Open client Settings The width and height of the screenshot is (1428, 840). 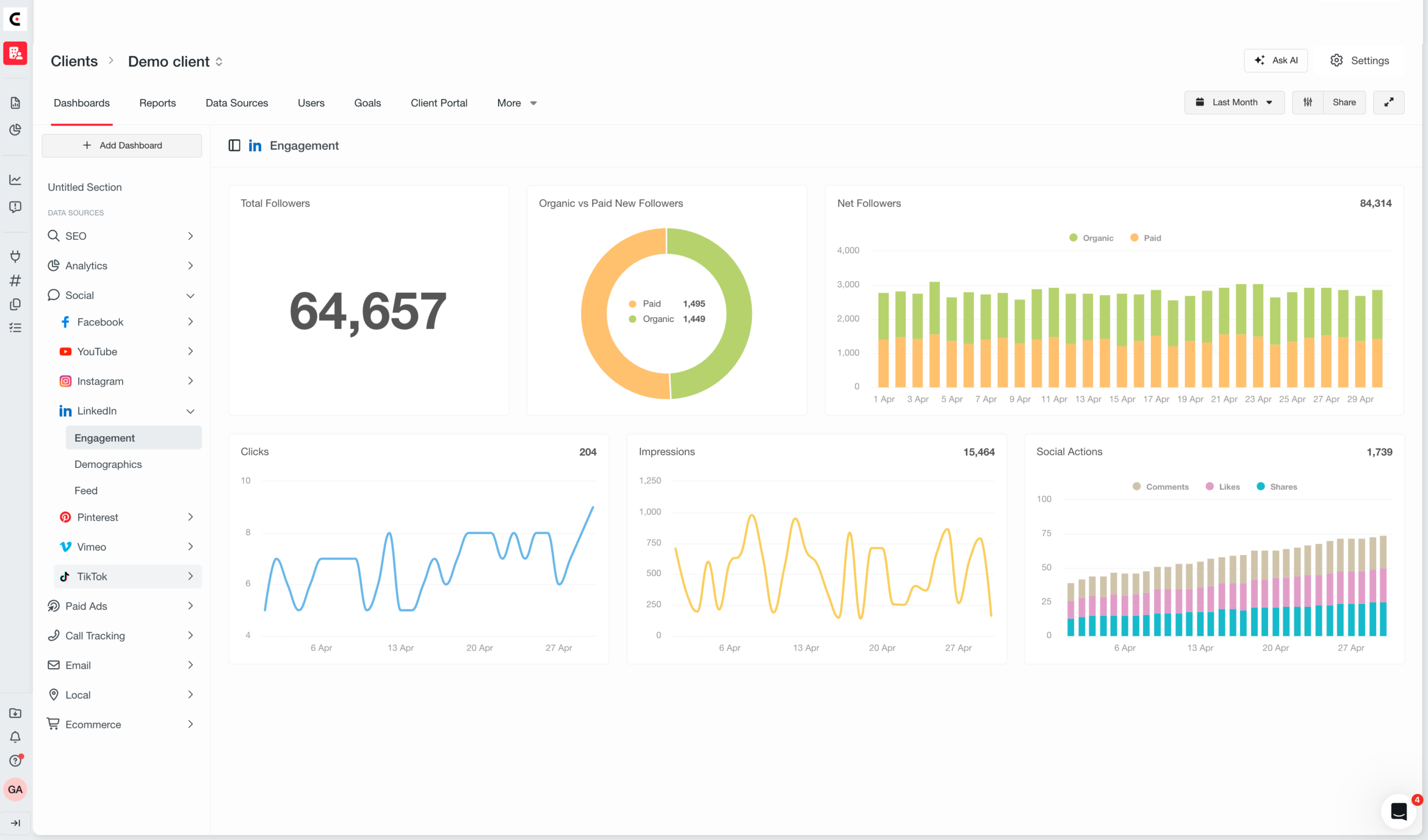[1359, 60]
